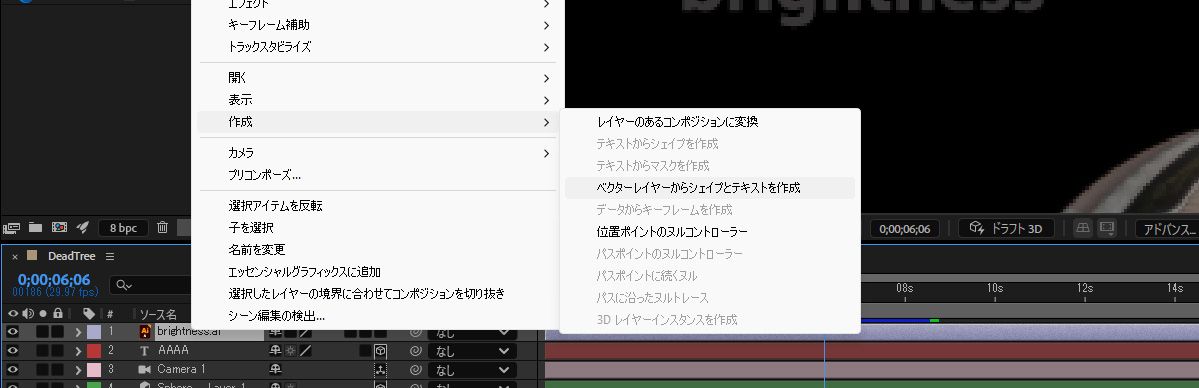Click the new composition icon
Screen dimensions: 1199x388
pyautogui.click(x=59, y=227)
